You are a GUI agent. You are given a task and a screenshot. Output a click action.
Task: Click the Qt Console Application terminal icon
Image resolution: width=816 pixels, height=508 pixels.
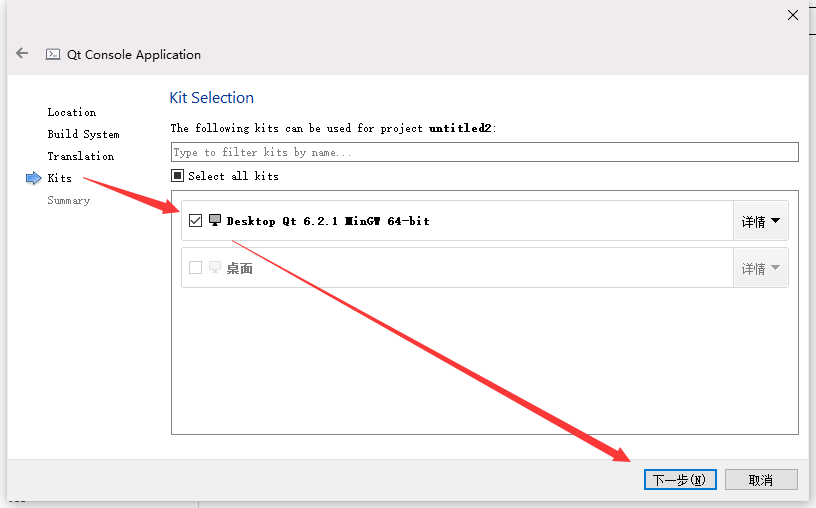[53, 55]
